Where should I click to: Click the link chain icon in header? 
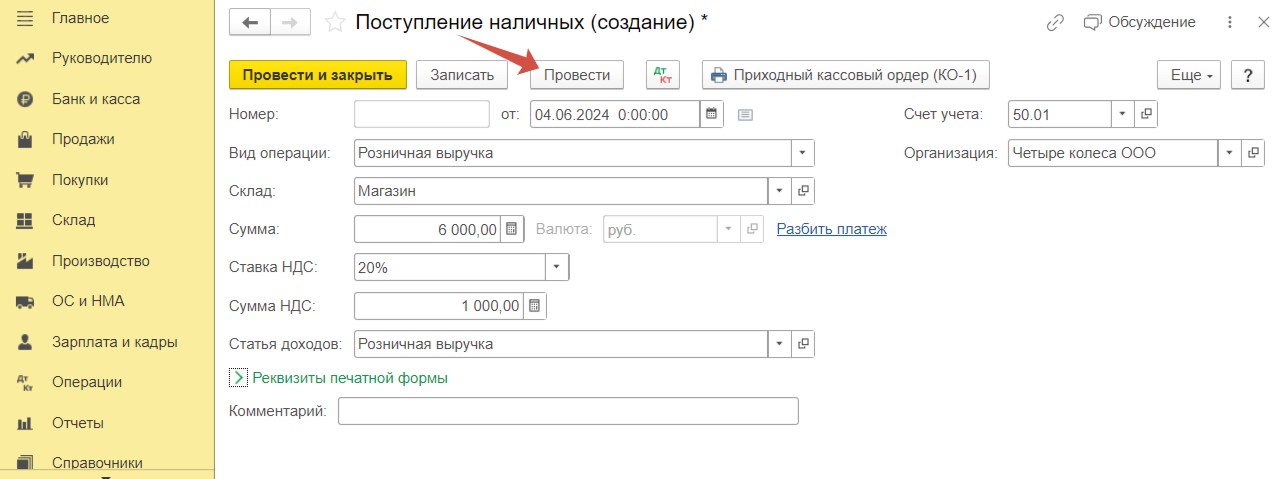click(1054, 22)
